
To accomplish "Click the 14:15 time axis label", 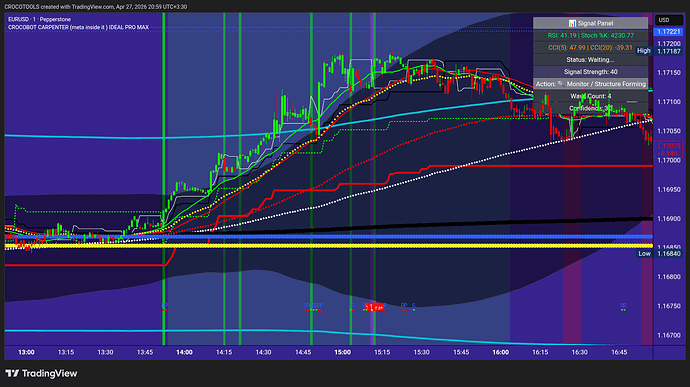I will (224, 352).
